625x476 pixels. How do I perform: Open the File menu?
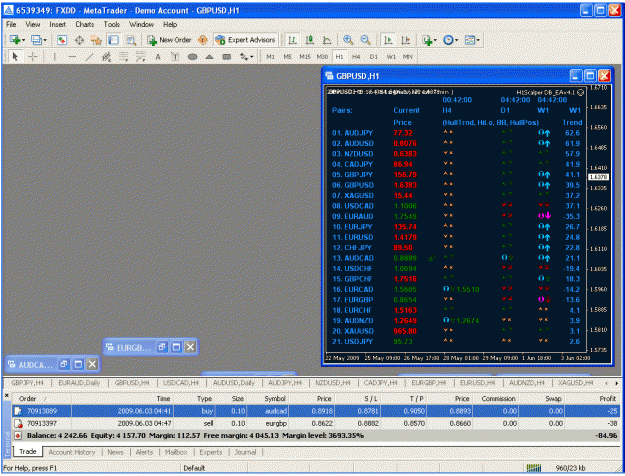11,24
